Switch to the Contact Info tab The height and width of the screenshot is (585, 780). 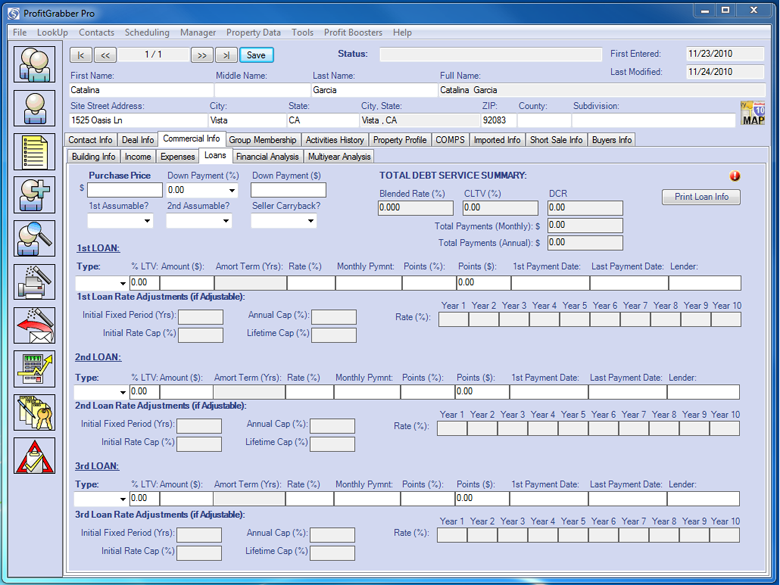[x=91, y=140]
